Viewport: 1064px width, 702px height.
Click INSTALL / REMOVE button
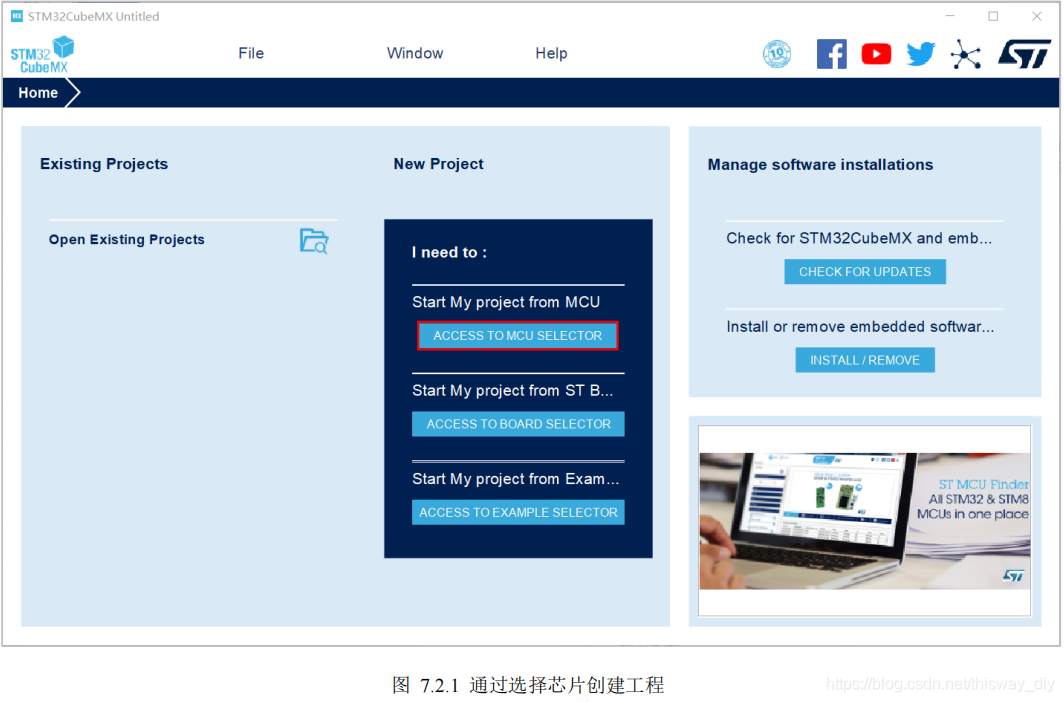(864, 360)
